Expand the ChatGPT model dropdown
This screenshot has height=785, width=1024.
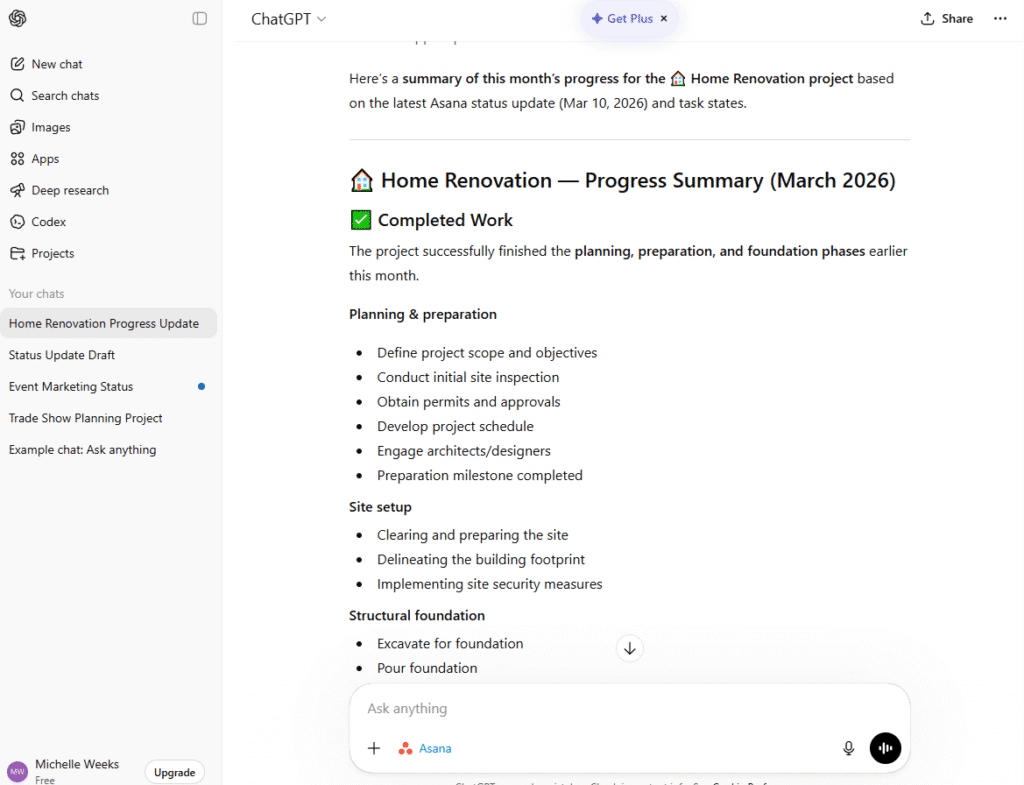click(x=288, y=19)
